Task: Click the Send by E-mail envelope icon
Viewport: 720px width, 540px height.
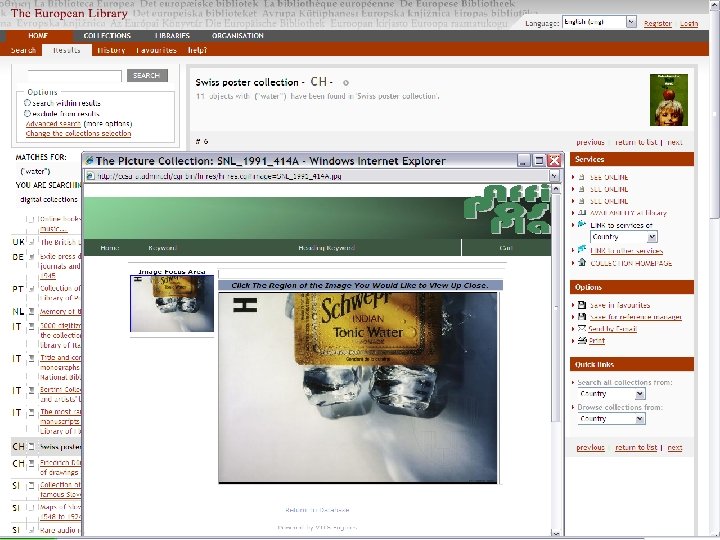Action: (582, 328)
